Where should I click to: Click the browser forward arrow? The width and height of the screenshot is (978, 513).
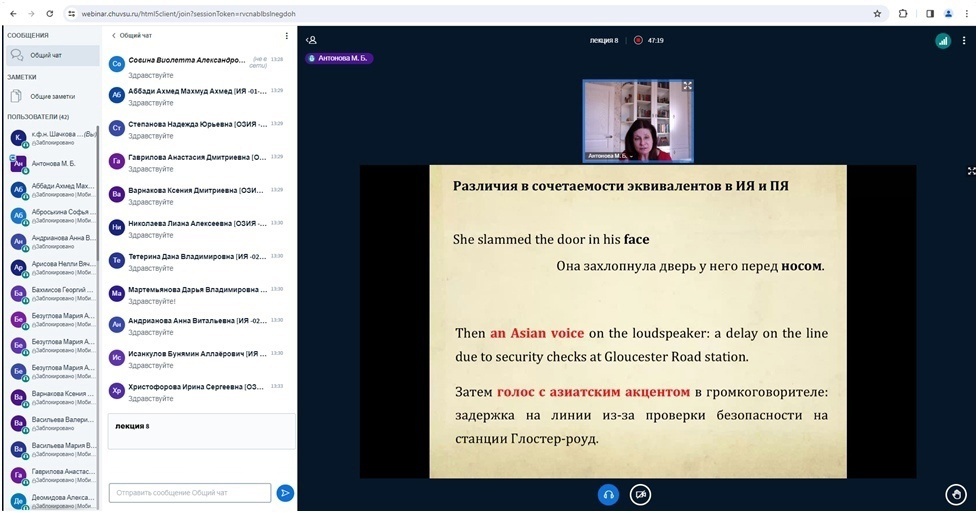click(31, 13)
